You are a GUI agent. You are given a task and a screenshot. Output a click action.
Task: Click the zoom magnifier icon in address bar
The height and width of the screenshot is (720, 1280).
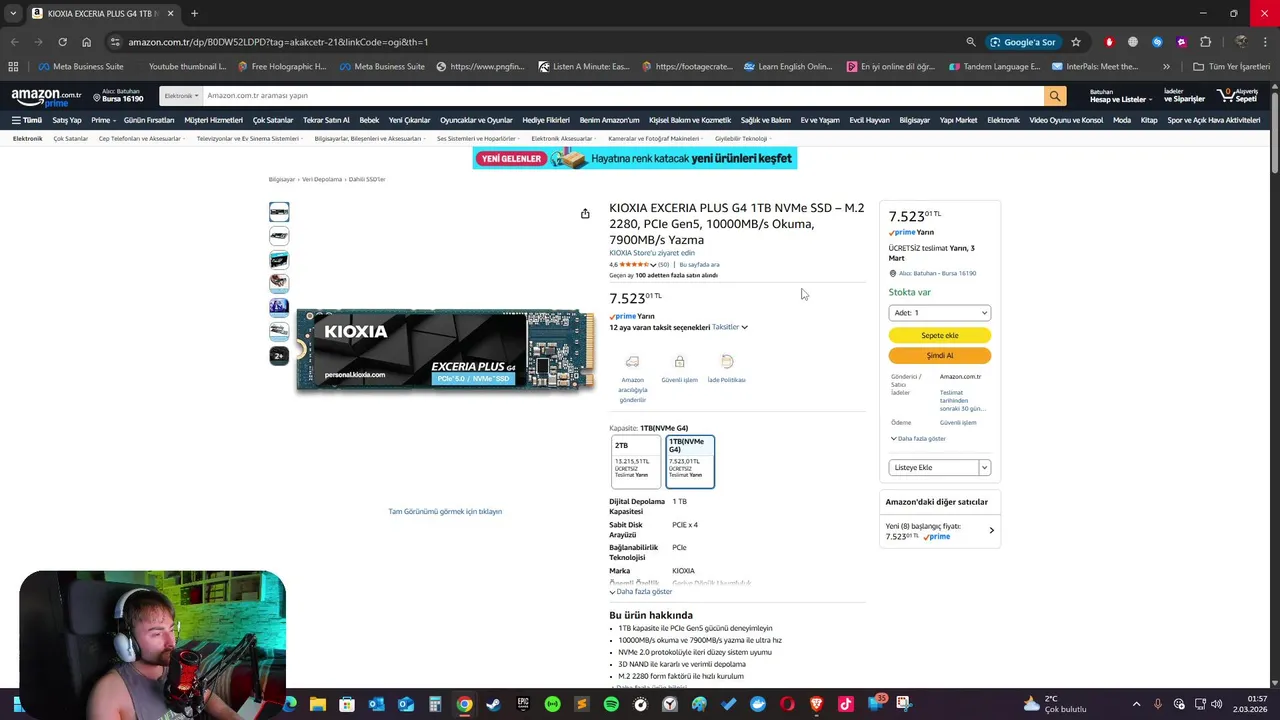tap(971, 42)
